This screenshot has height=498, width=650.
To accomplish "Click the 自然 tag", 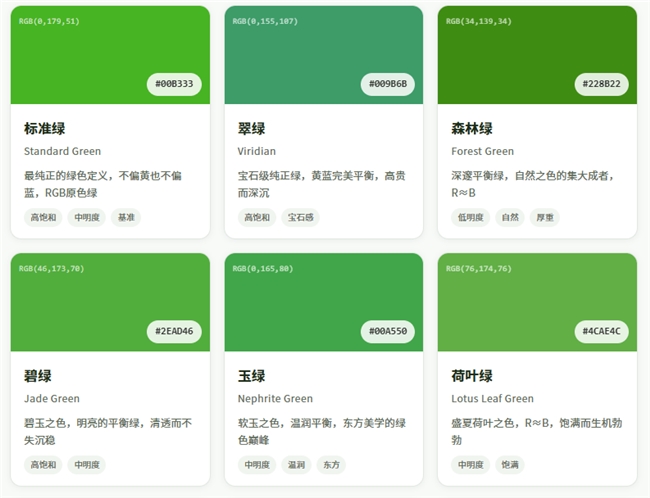I will [x=510, y=218].
